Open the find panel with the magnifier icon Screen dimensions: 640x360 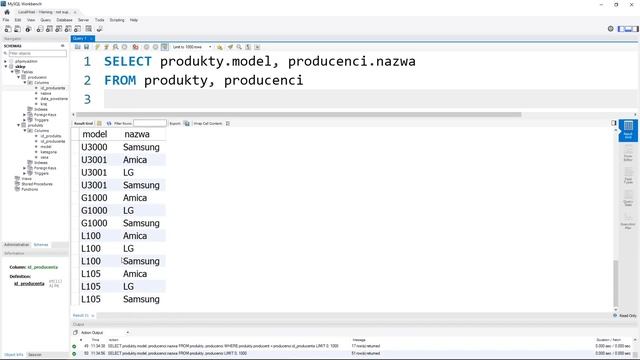[x=239, y=47]
